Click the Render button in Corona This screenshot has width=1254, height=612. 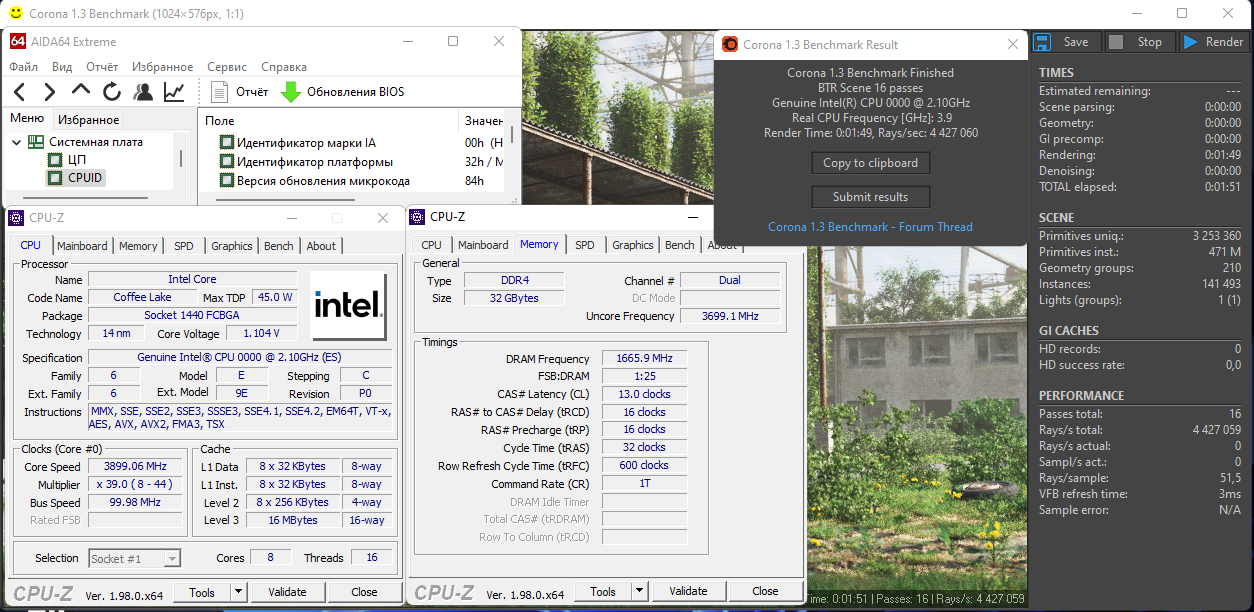click(1213, 42)
